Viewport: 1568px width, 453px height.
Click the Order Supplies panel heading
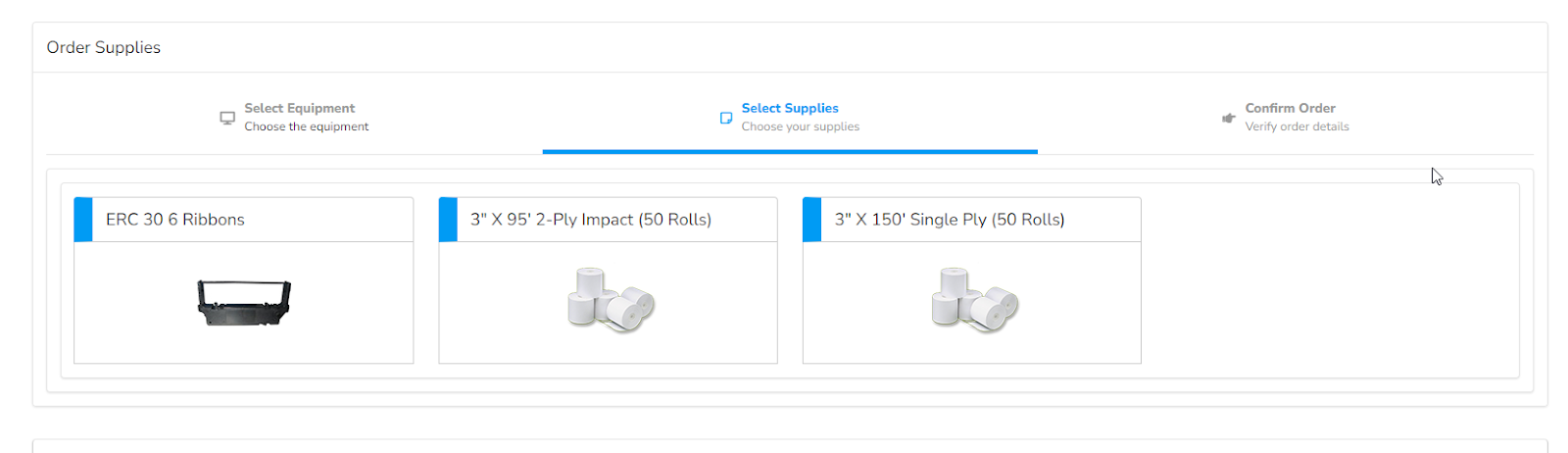point(104,47)
